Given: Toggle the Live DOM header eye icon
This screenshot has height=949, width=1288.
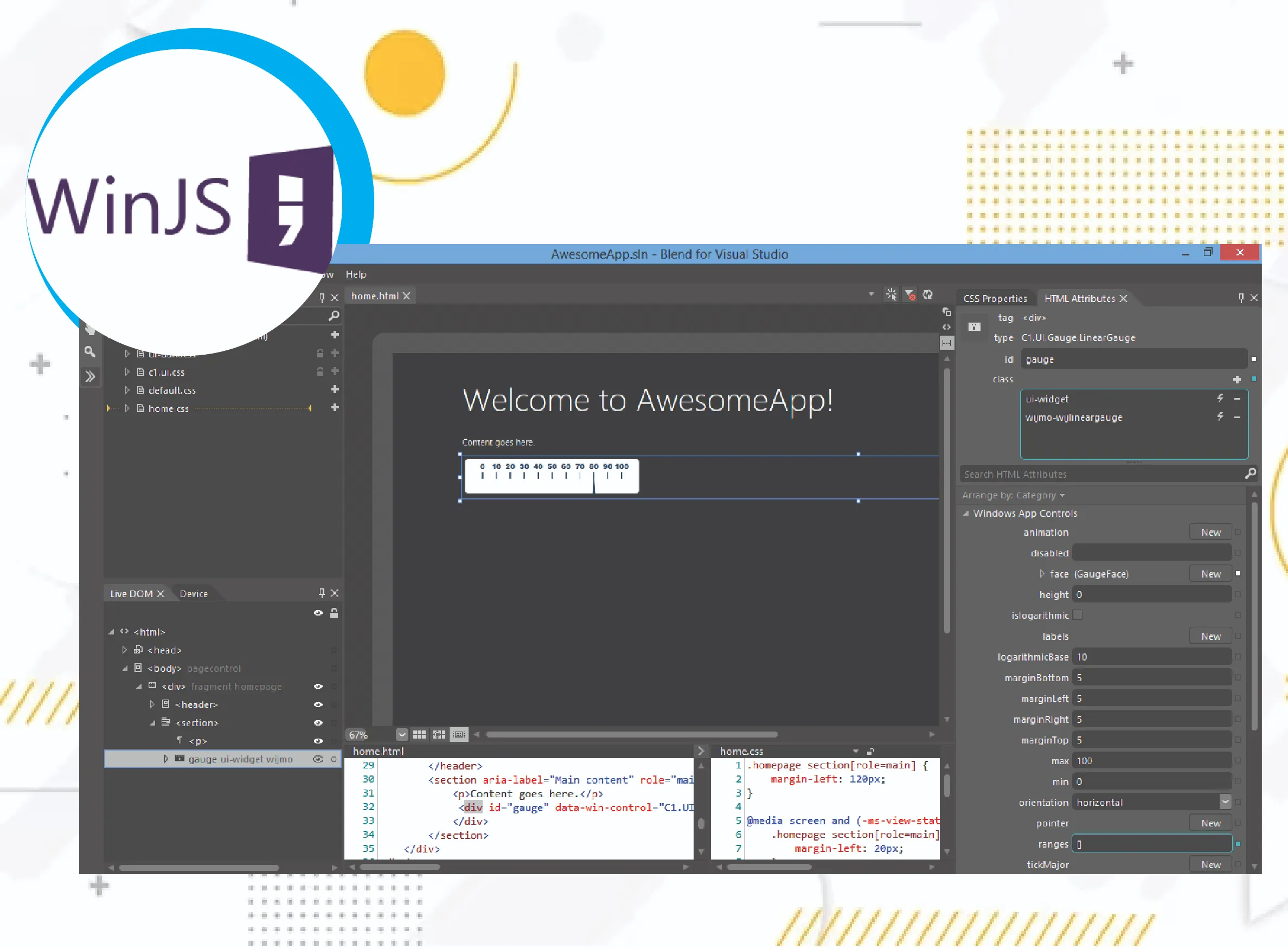Looking at the screenshot, I should tap(318, 613).
